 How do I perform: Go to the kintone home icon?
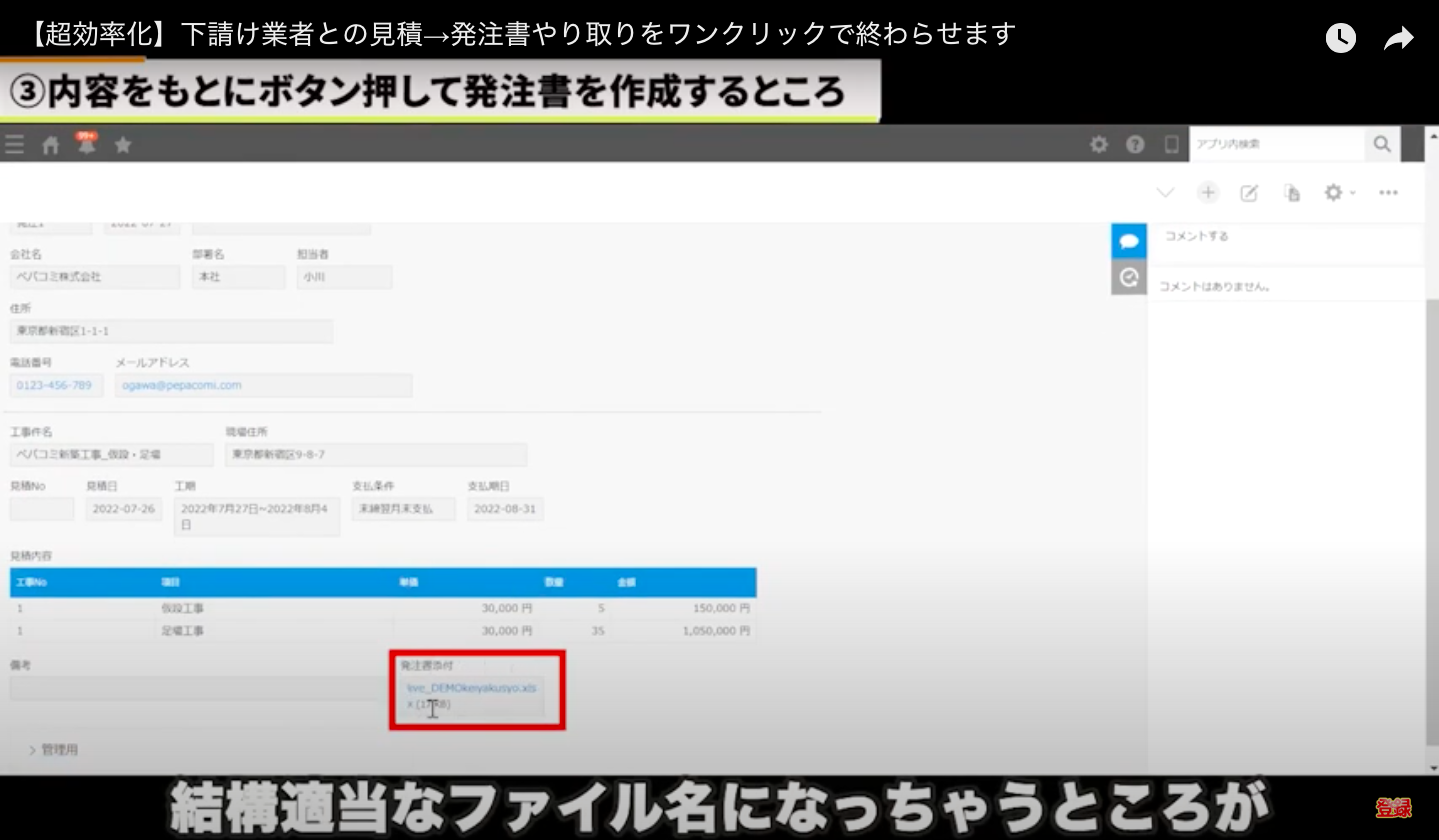pyautogui.click(x=51, y=145)
